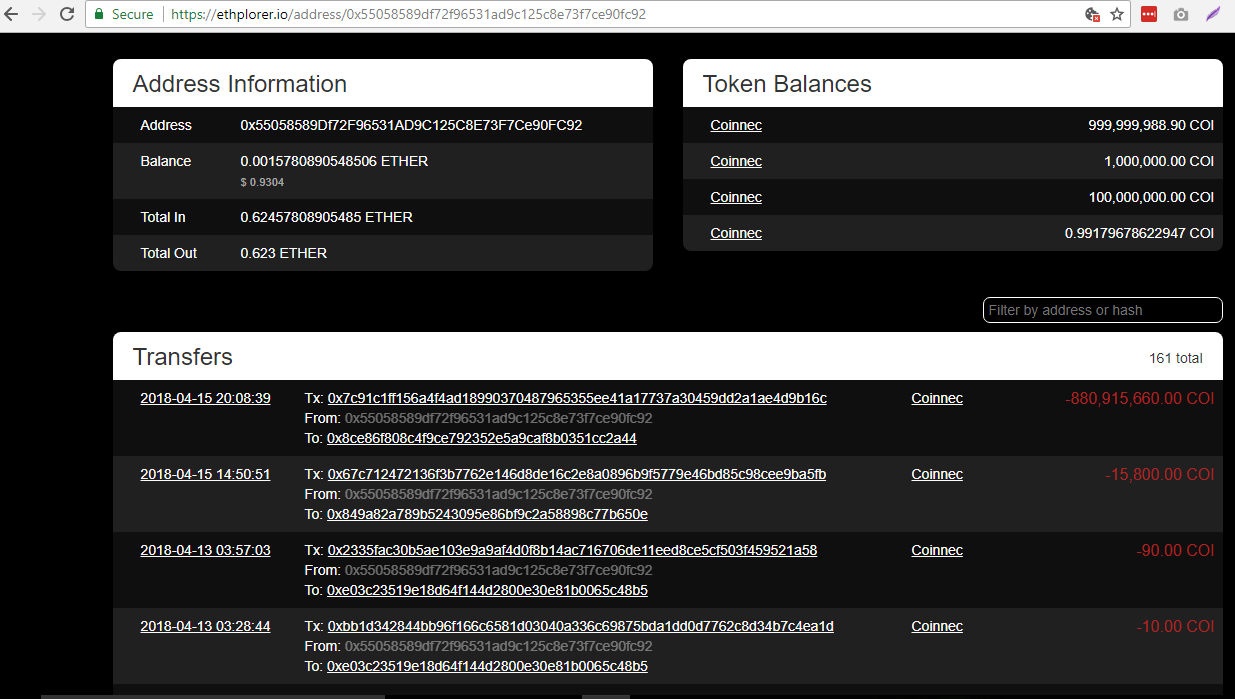Open Coinnec token with 1,000,000.00 COI balance
This screenshot has width=1235, height=699.
pyautogui.click(x=736, y=161)
